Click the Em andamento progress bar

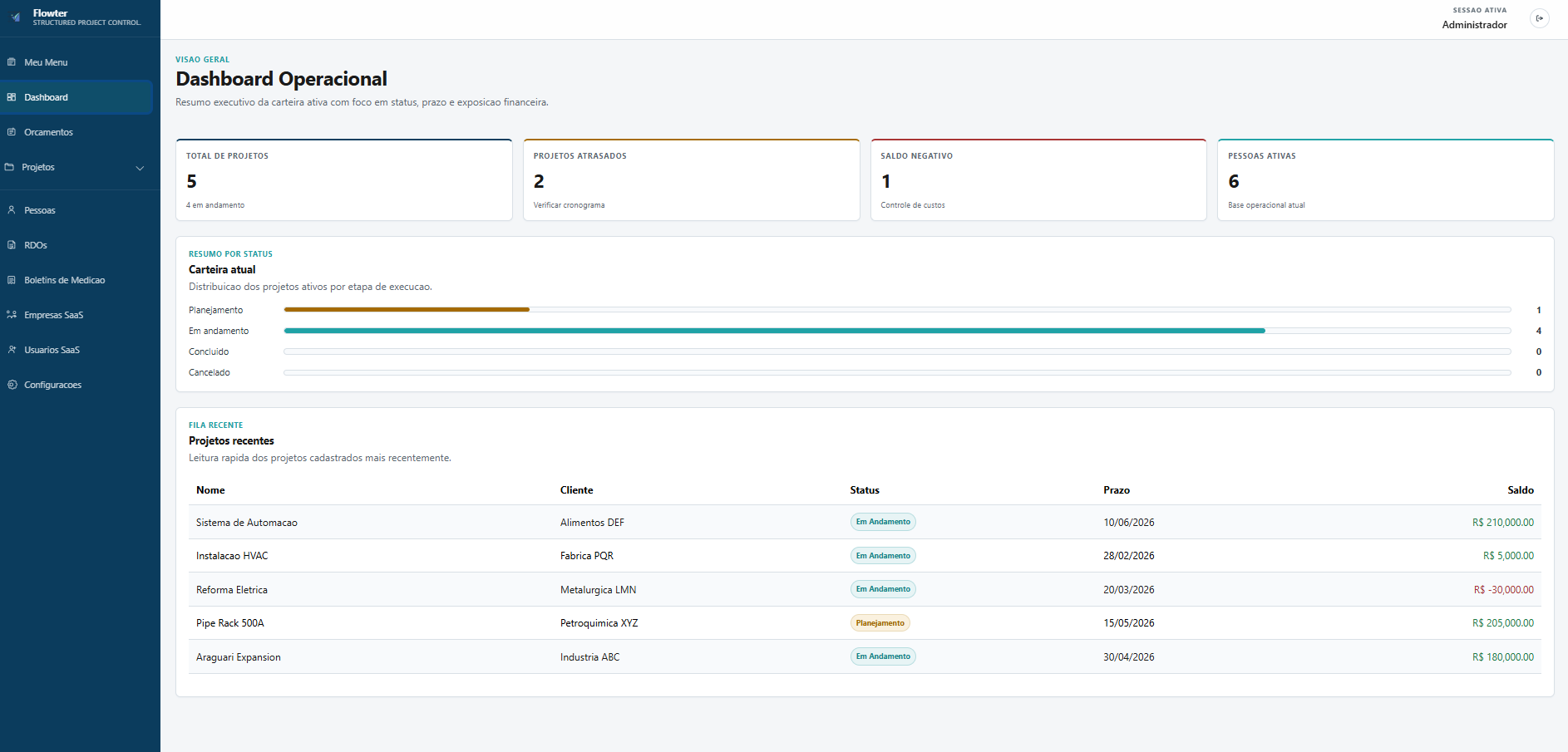pos(775,330)
